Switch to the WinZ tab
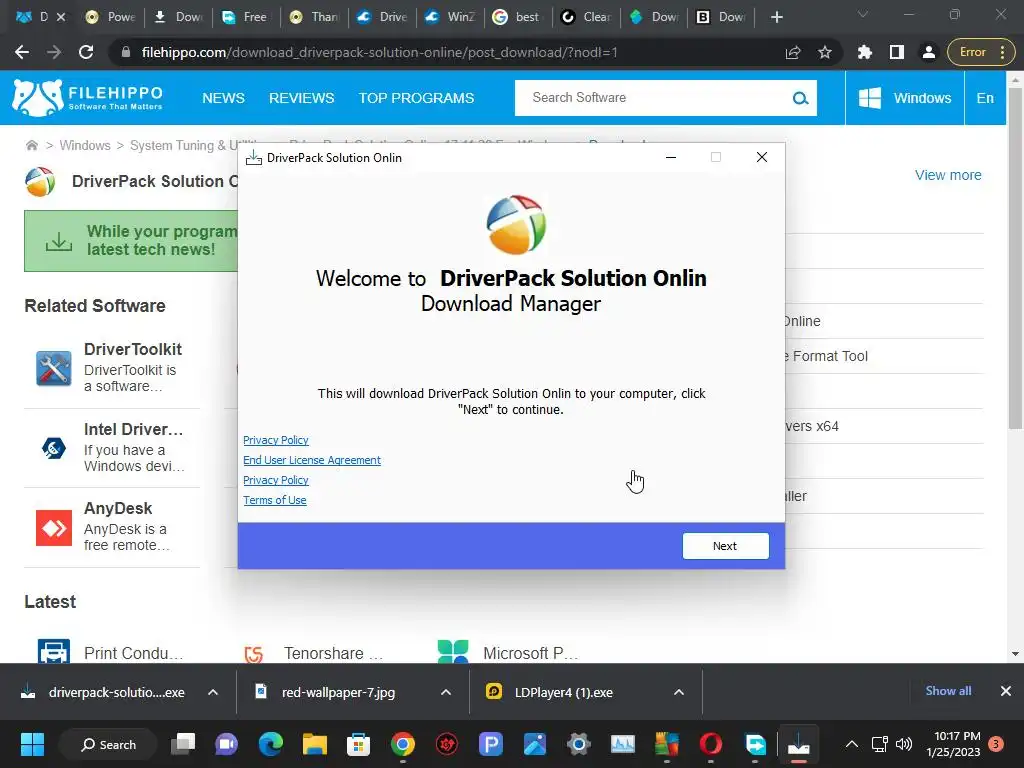 [x=451, y=17]
